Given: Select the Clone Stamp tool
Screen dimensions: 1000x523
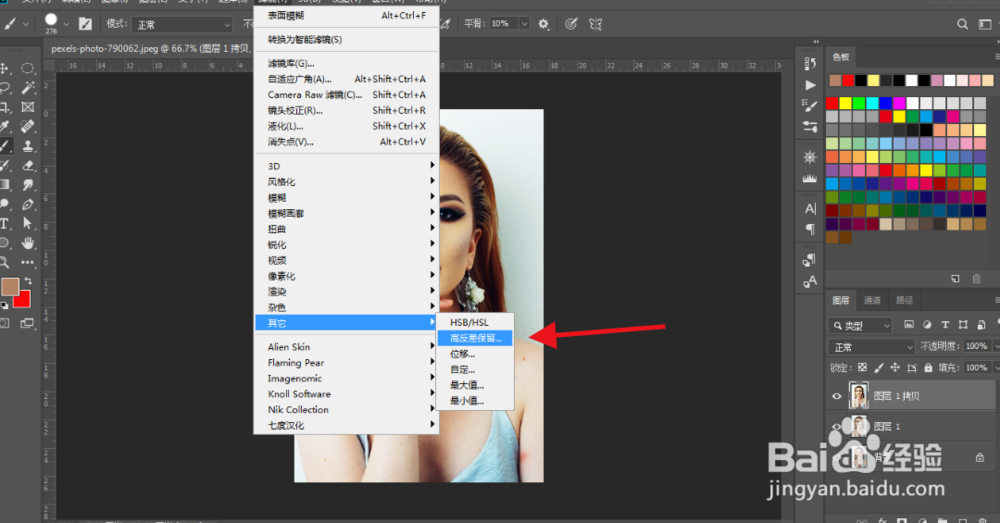Looking at the screenshot, I should point(27,146).
